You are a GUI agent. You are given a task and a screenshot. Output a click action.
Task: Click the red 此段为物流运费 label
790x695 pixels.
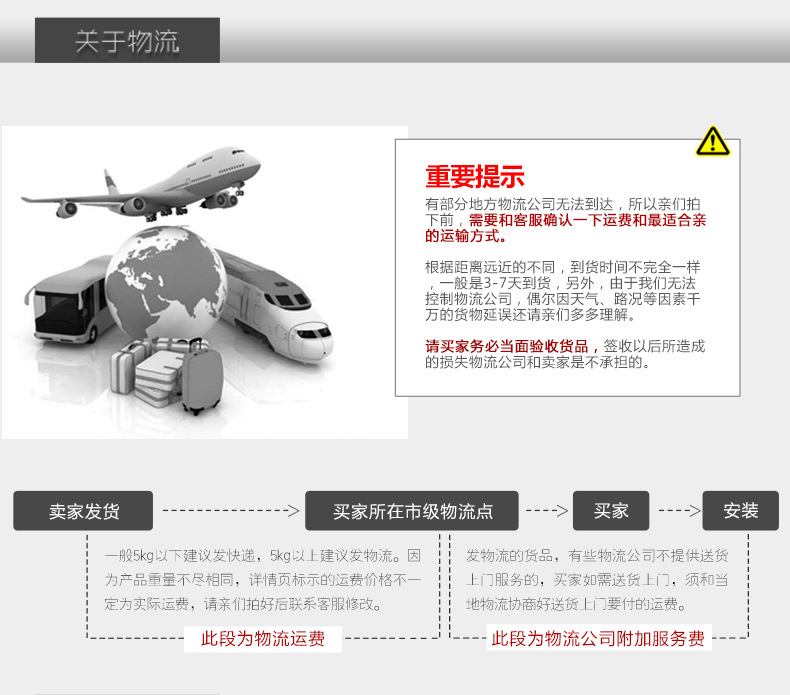pyautogui.click(x=263, y=639)
